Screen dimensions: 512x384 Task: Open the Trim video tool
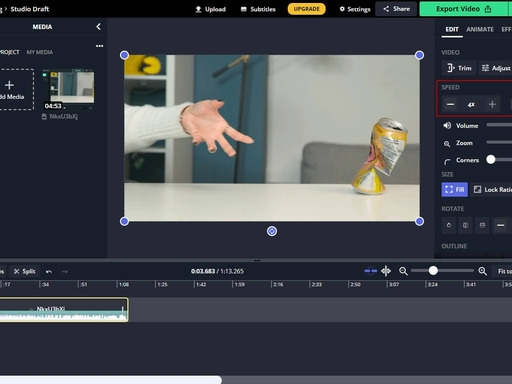(x=459, y=68)
